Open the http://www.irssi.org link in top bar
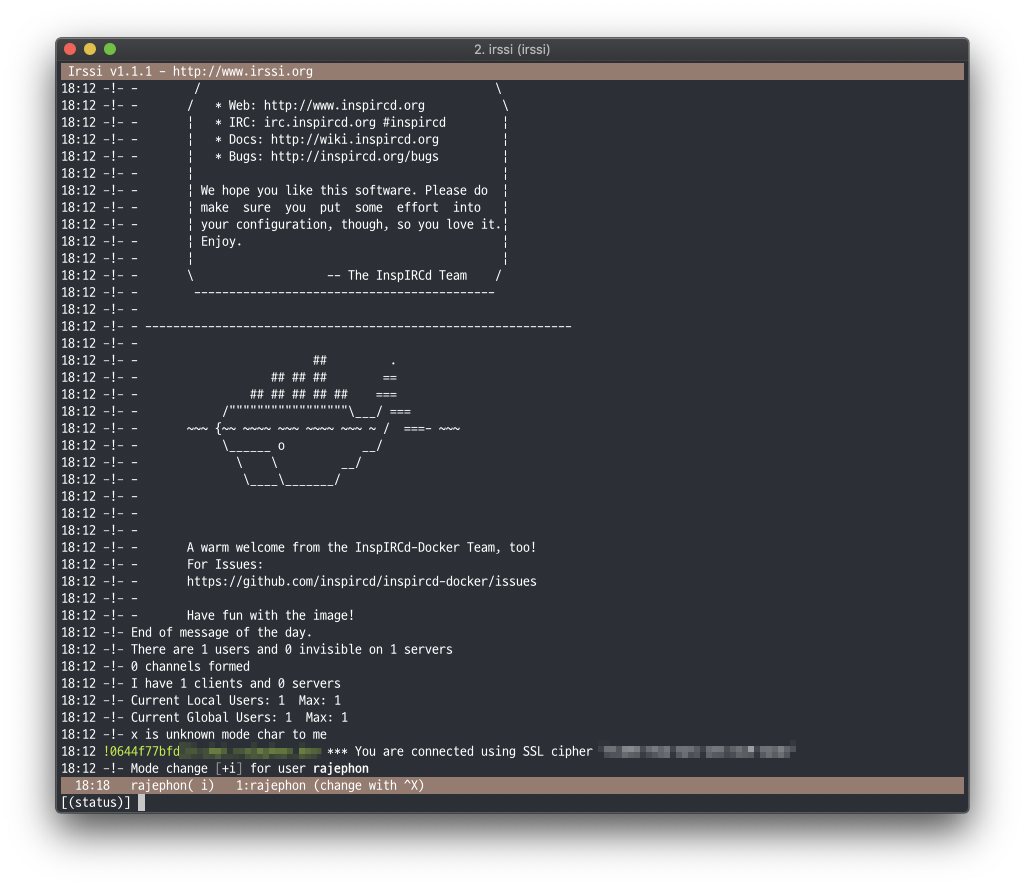 tap(243, 71)
